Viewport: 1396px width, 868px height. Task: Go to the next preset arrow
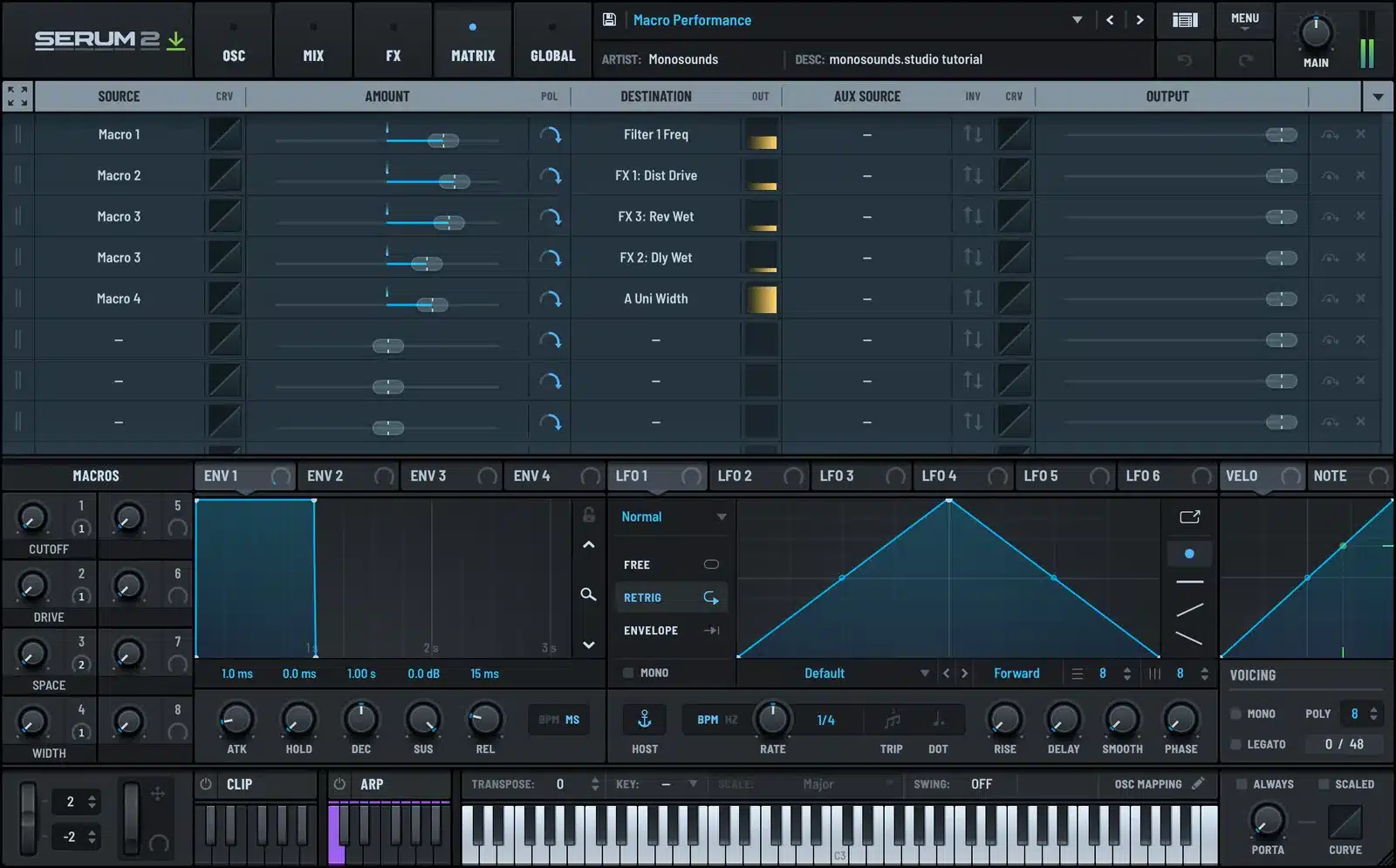[1139, 19]
